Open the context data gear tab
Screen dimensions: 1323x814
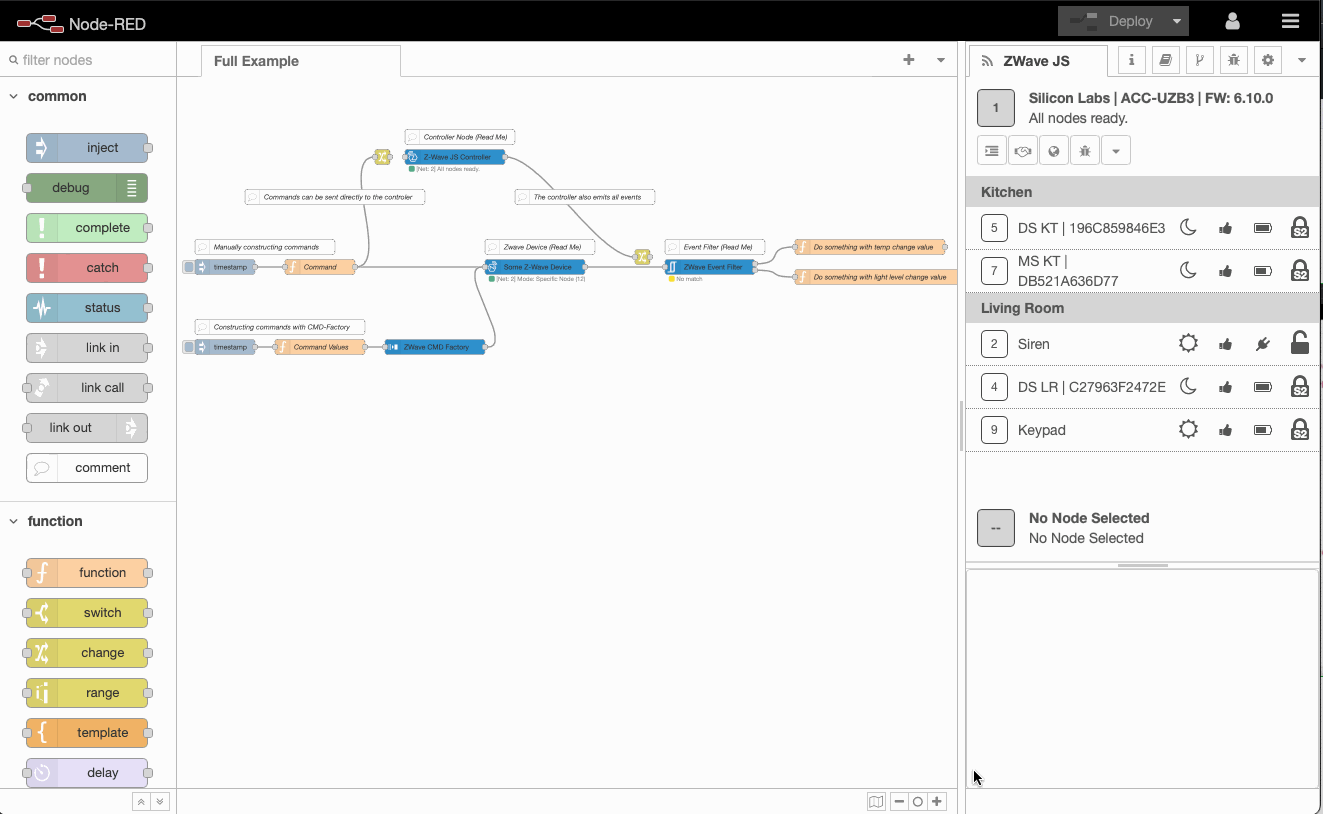[x=1268, y=60]
